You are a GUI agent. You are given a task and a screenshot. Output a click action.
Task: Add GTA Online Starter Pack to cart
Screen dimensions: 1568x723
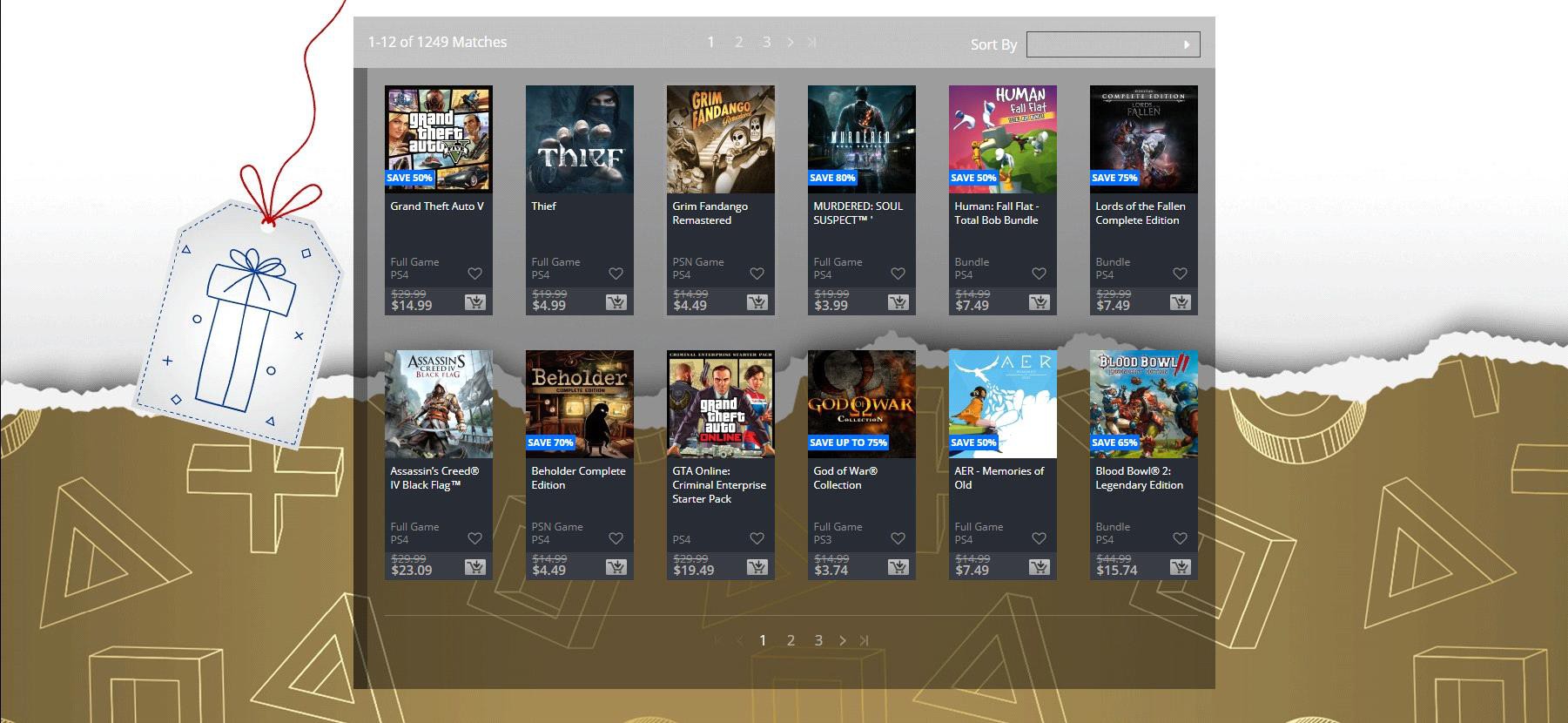point(757,567)
